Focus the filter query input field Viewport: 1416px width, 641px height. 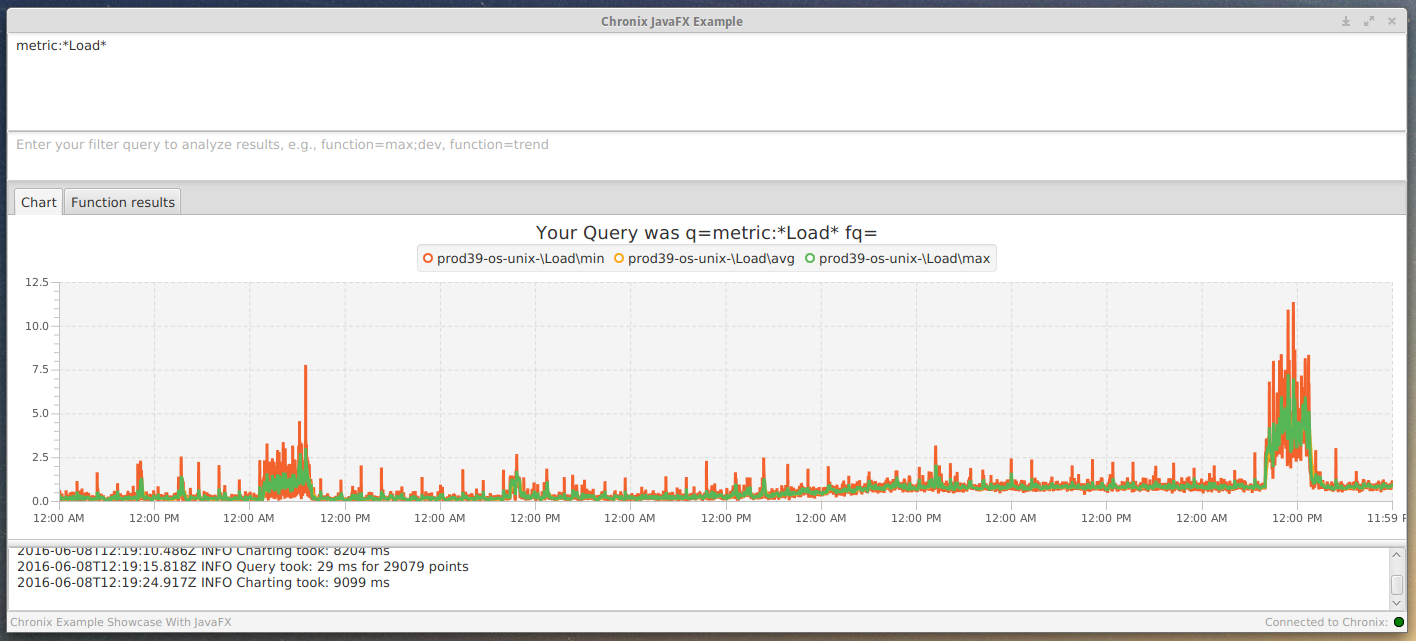click(x=707, y=155)
